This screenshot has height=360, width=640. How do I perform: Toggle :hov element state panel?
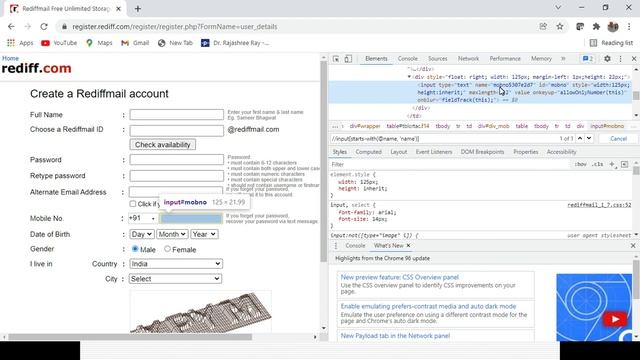pos(580,164)
